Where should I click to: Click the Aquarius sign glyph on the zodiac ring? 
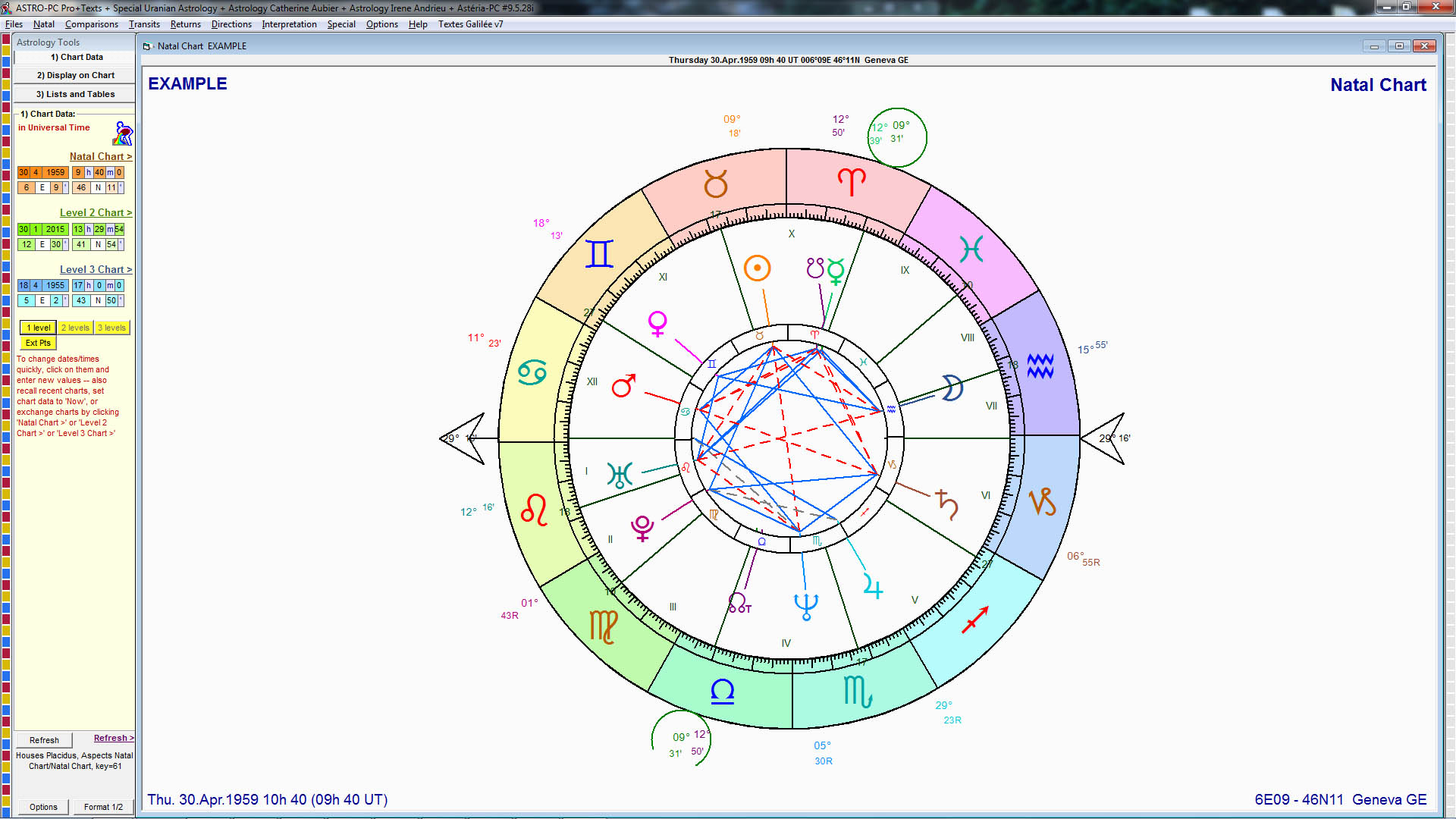pos(1040,366)
